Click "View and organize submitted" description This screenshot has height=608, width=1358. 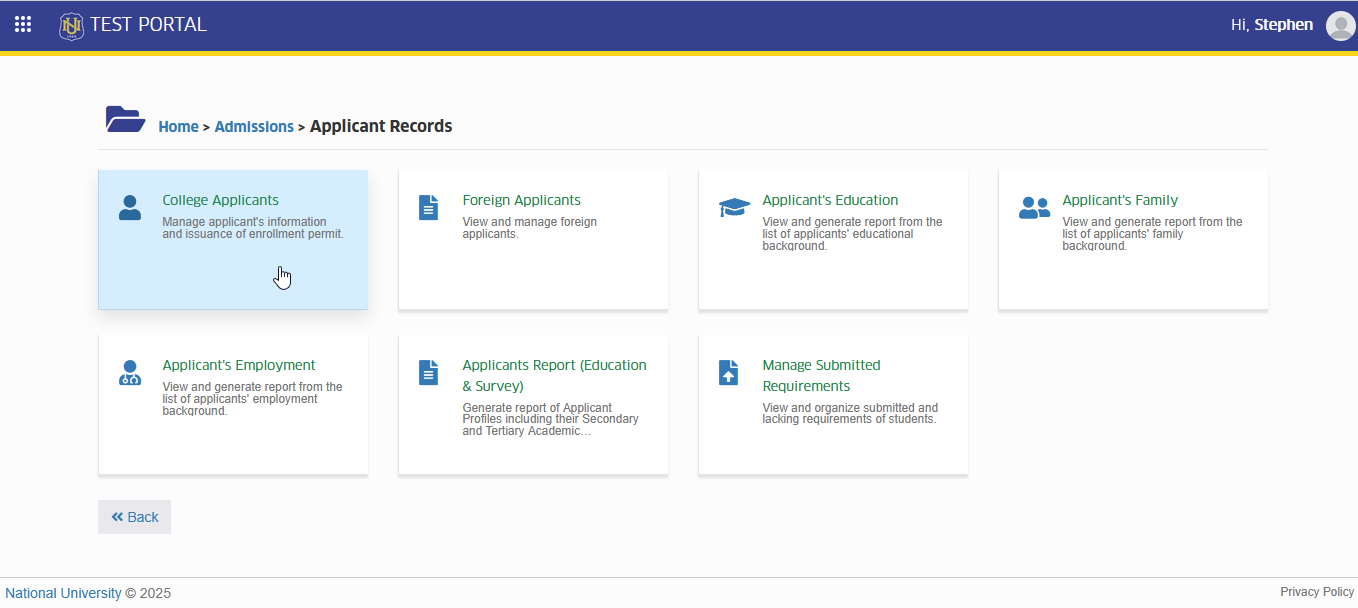(x=850, y=414)
